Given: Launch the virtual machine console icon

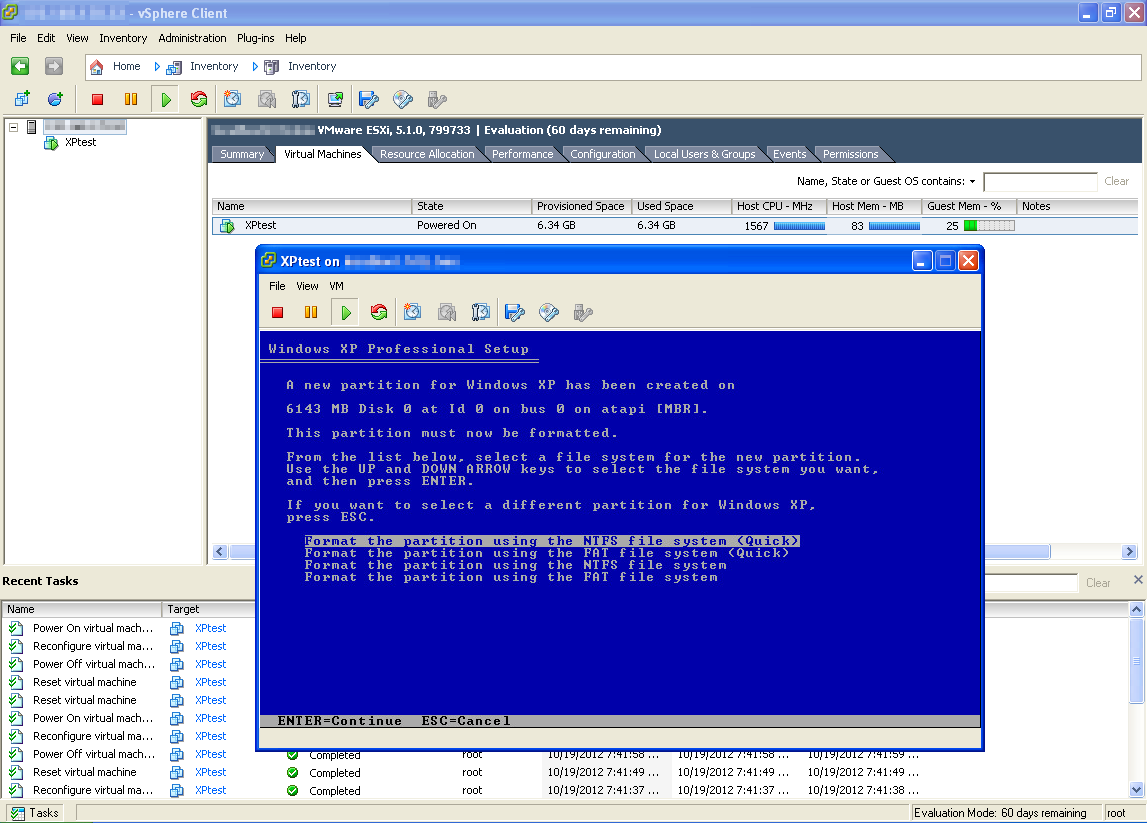Looking at the screenshot, I should tap(335, 99).
